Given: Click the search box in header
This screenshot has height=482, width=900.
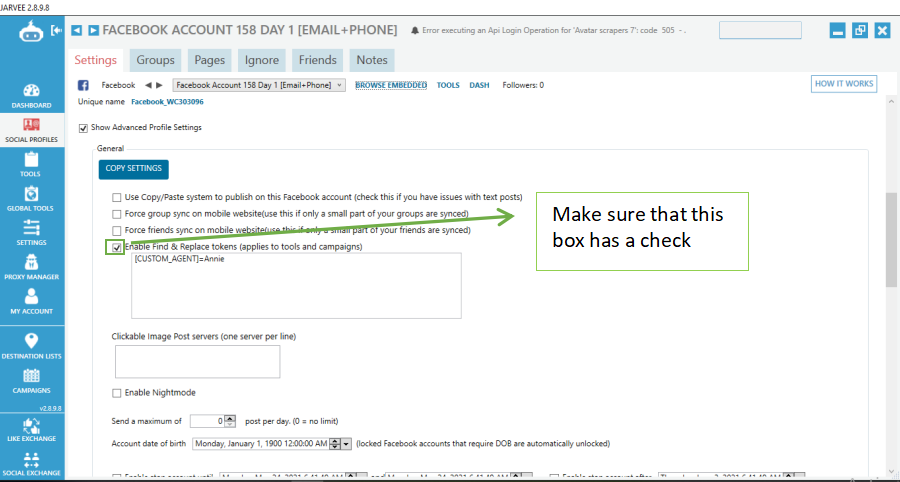Looking at the screenshot, I should [761, 30].
